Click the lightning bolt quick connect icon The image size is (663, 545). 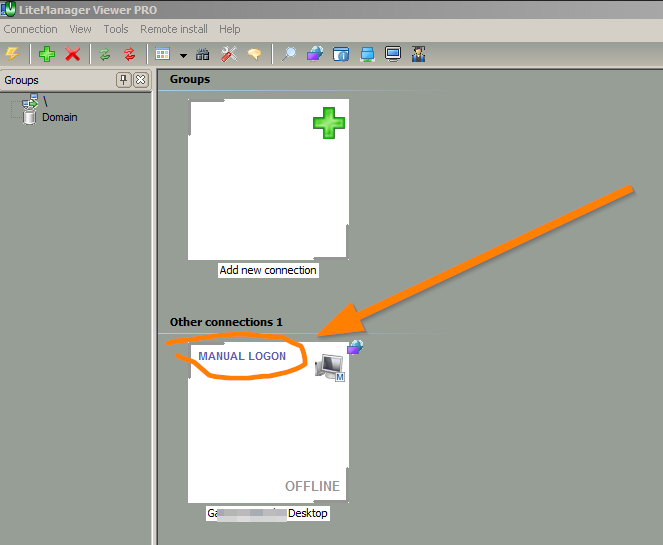[12, 54]
